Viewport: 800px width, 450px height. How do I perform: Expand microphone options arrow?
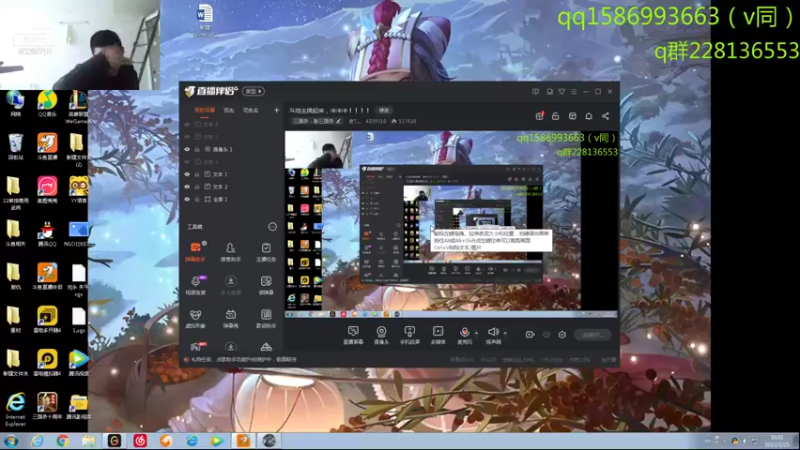477,333
